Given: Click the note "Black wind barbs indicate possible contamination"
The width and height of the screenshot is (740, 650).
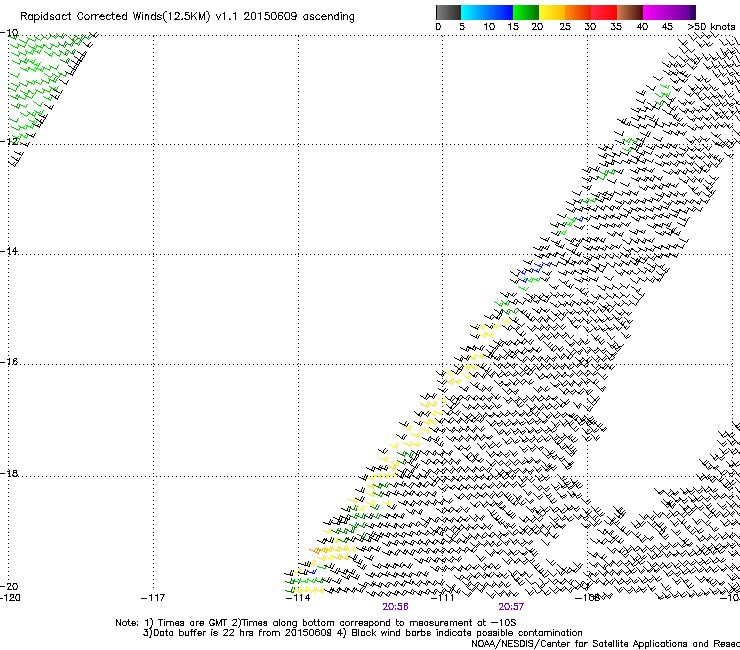Looking at the screenshot, I should (x=466, y=633).
